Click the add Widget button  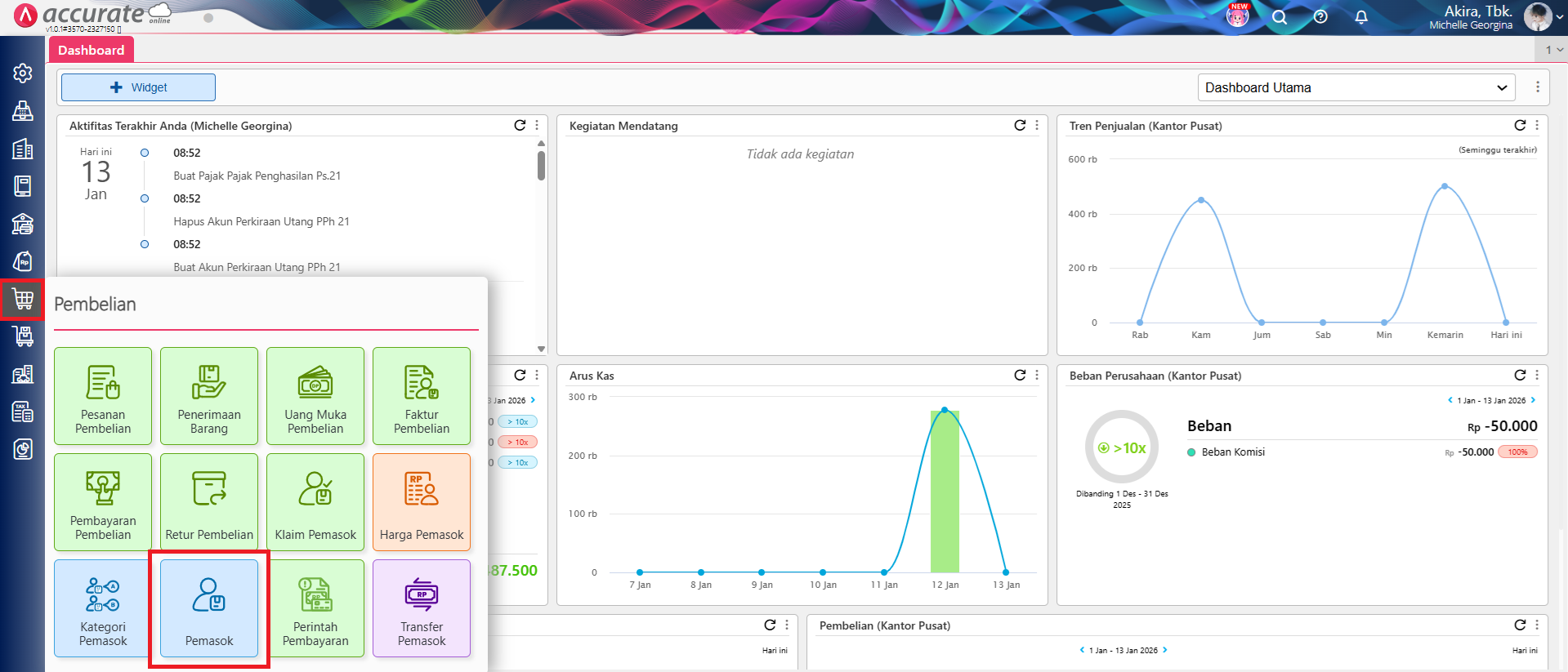(138, 87)
